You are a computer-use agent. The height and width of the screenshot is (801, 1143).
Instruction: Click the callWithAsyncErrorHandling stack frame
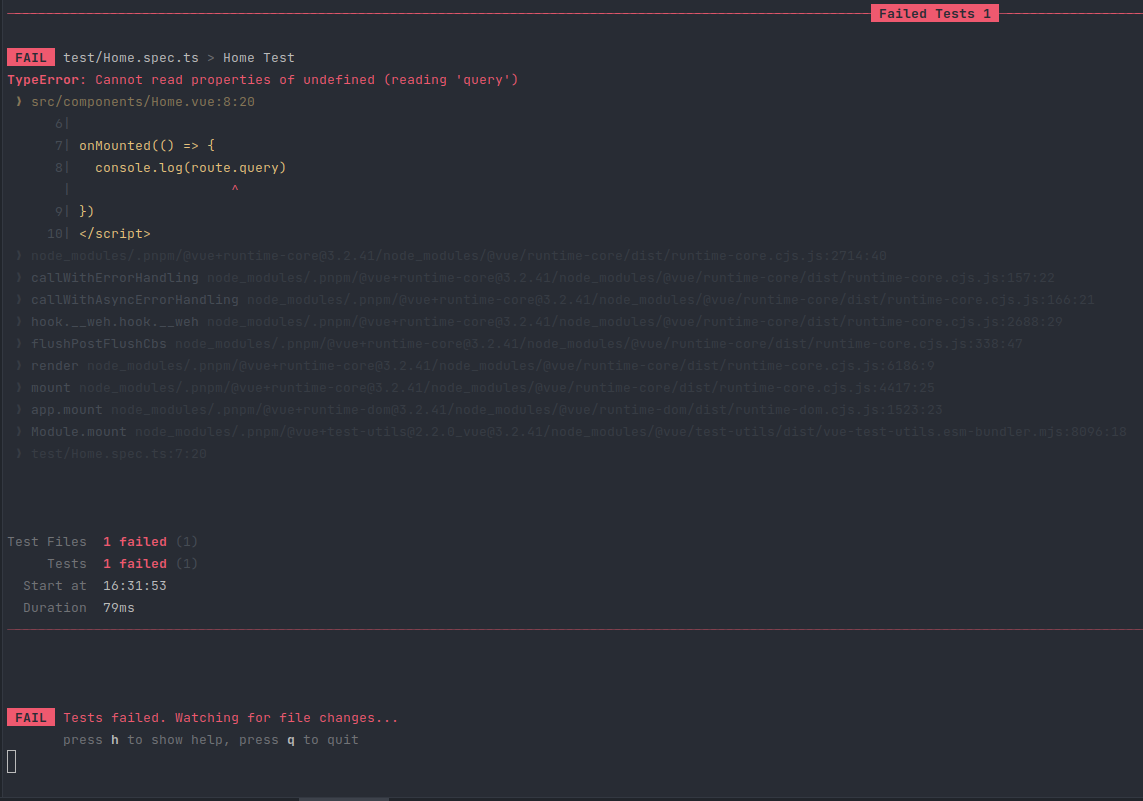coord(562,300)
